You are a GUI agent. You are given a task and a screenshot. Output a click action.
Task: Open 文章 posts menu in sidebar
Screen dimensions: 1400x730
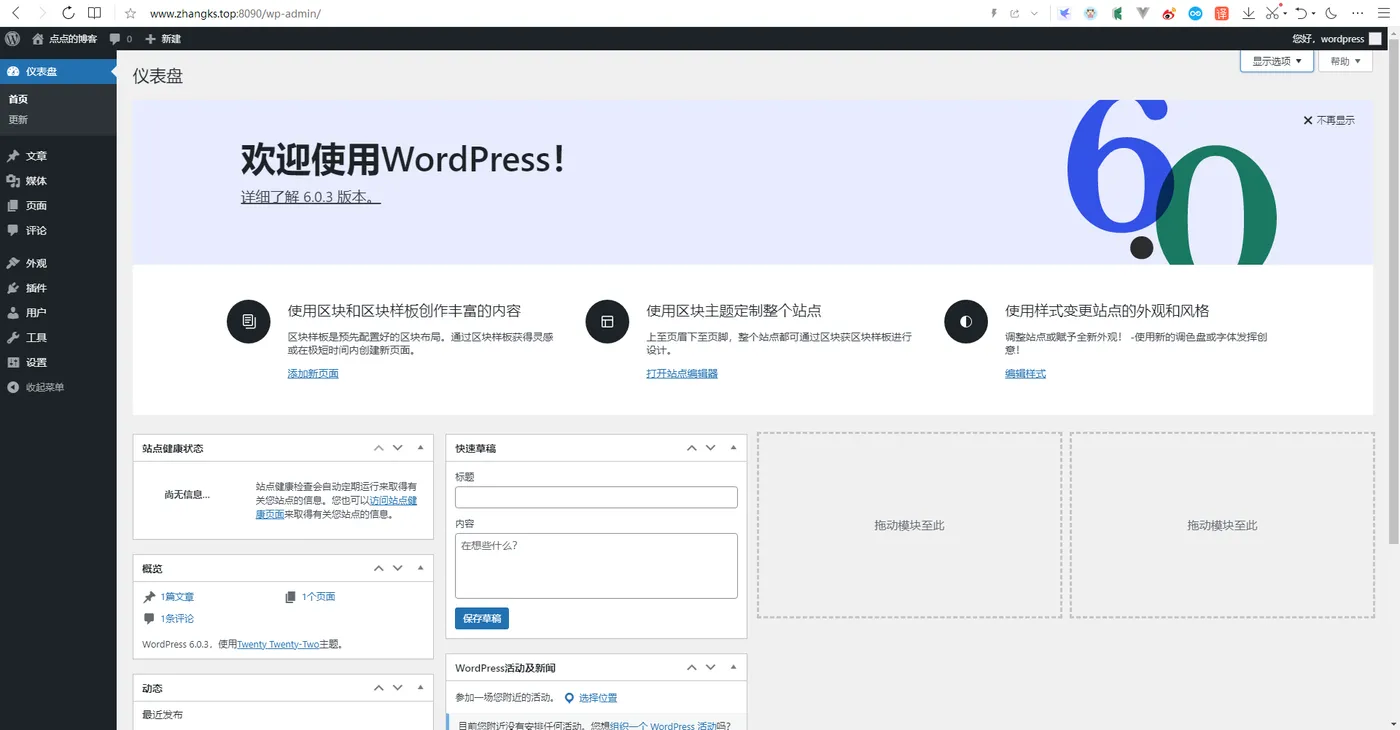point(58,156)
